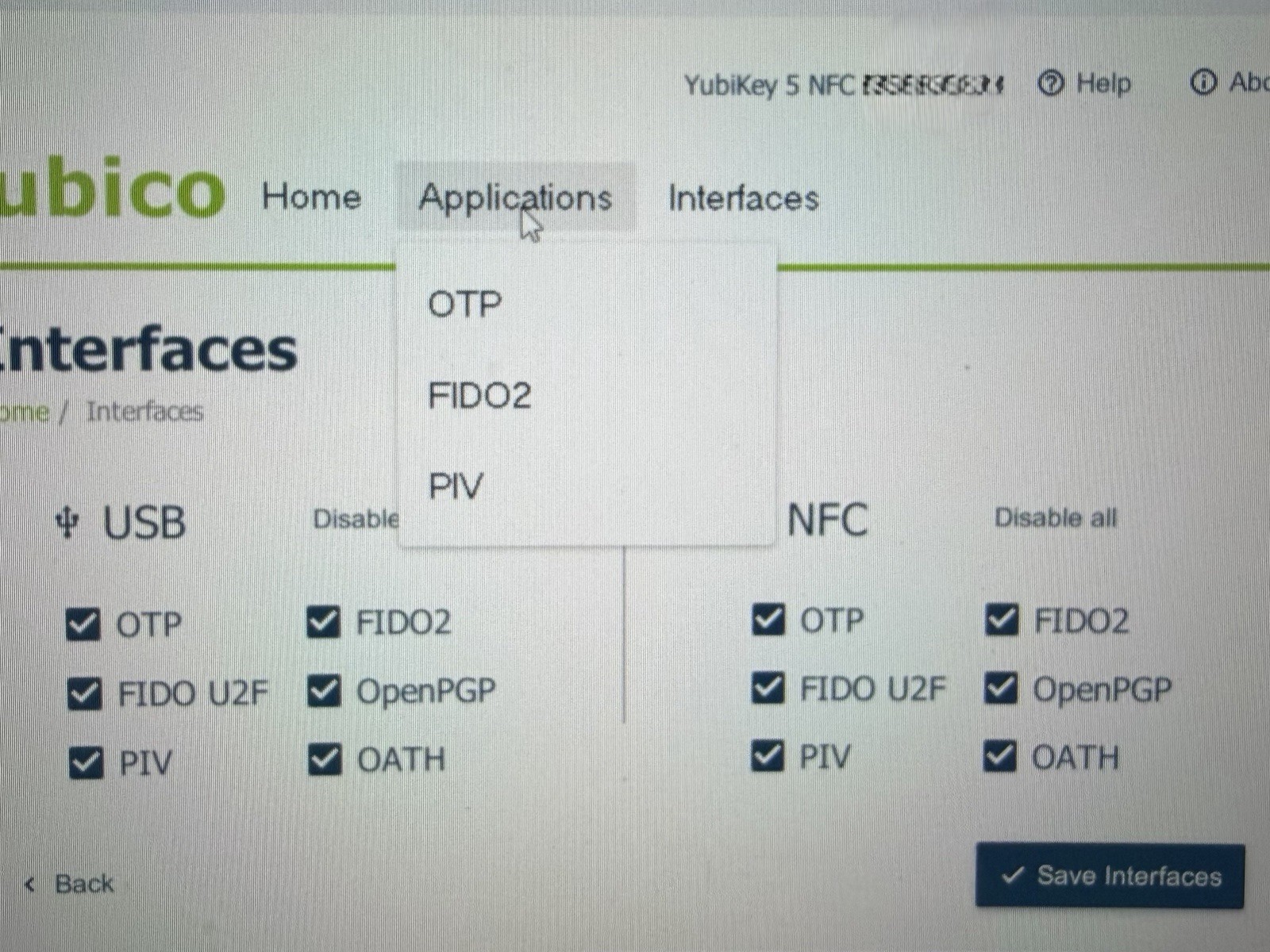Image resolution: width=1270 pixels, height=952 pixels.
Task: Click the About info icon
Action: [x=1203, y=82]
